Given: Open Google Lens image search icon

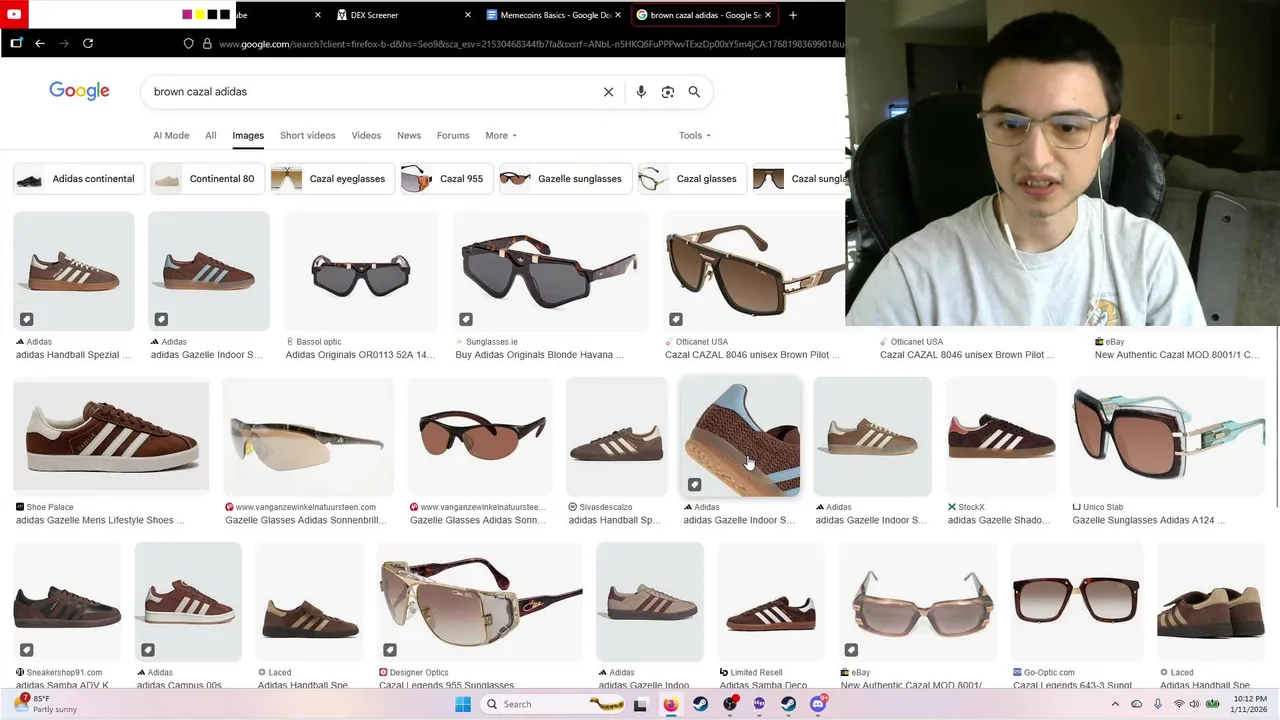Looking at the screenshot, I should [668, 92].
